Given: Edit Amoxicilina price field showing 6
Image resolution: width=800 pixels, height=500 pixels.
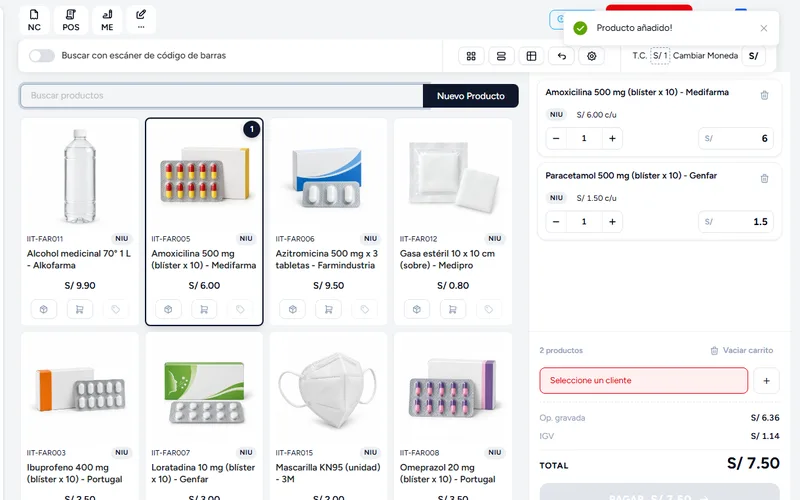Looking at the screenshot, I should point(736,138).
